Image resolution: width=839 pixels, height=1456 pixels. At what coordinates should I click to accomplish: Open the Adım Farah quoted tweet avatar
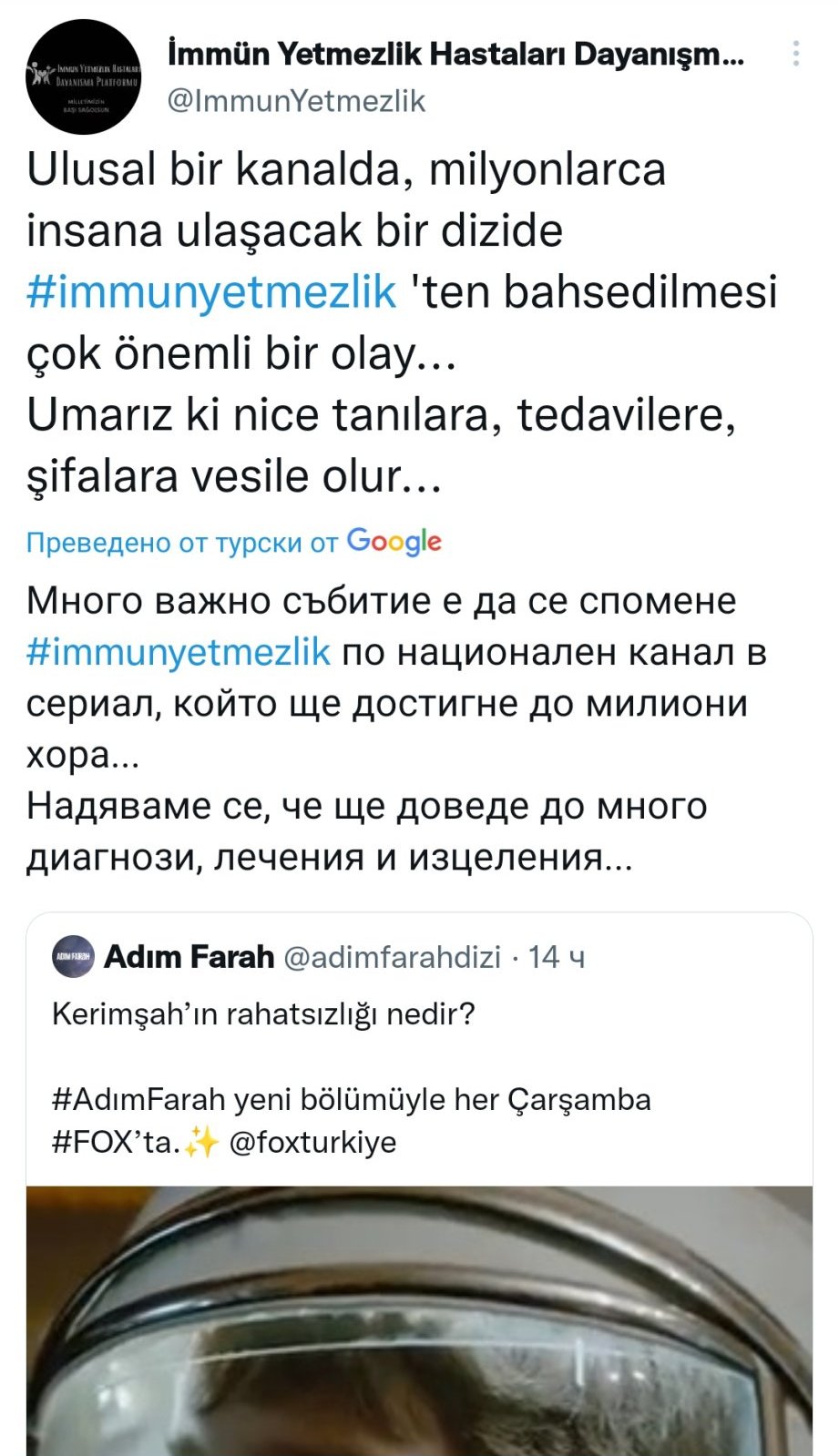point(74,957)
